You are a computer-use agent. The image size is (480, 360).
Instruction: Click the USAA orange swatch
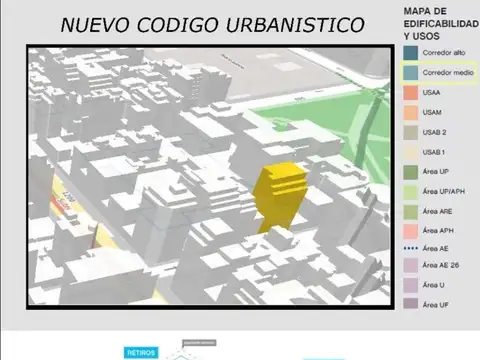[410, 92]
